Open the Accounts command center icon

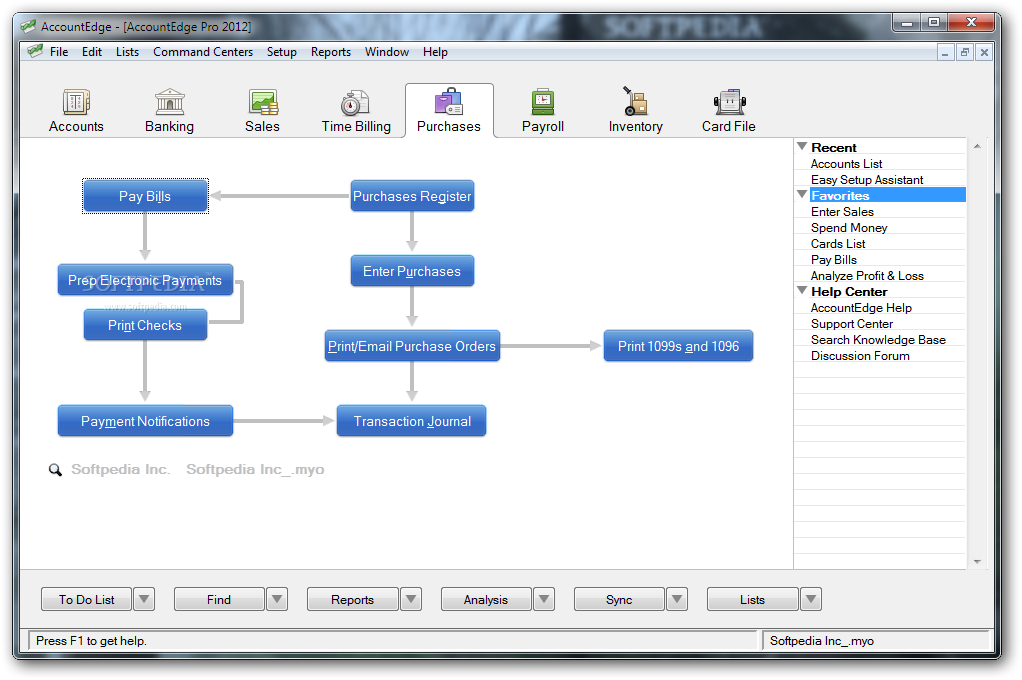click(x=76, y=102)
